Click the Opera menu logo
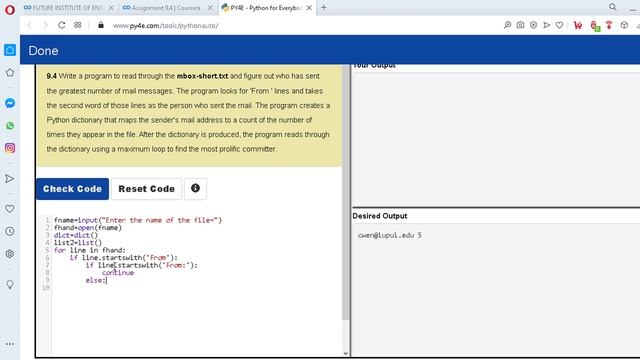The height and width of the screenshot is (360, 640). pyautogui.click(x=10, y=9)
